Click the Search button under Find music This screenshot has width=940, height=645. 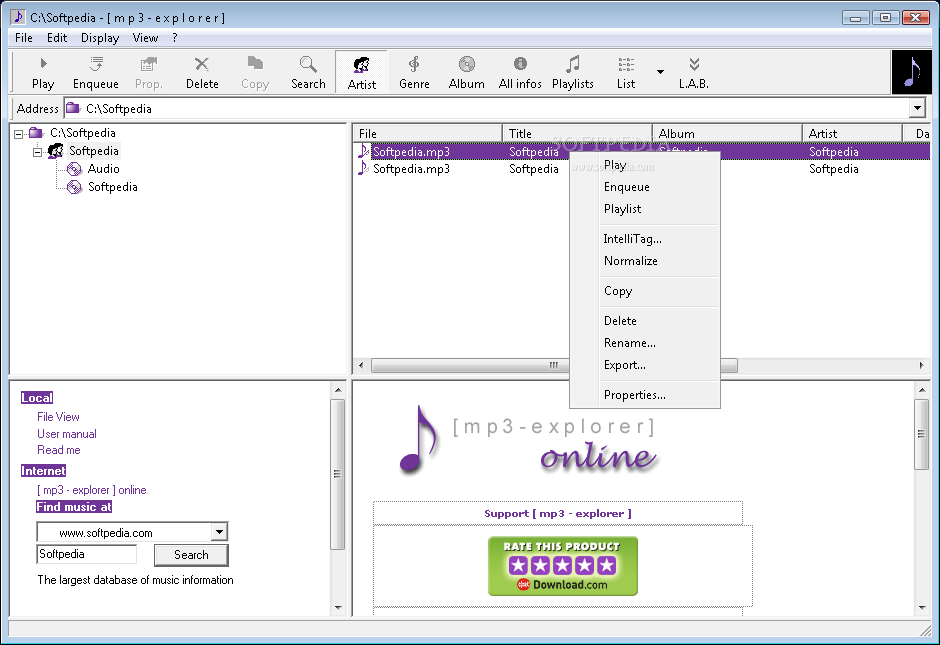point(191,555)
